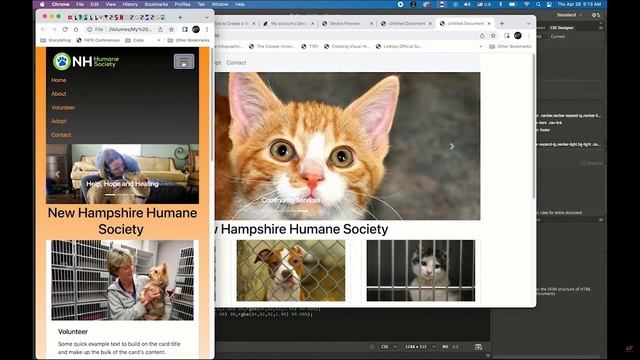Image resolution: width=640 pixels, height=360 pixels.
Task: Add a new tab in the front Chrome window
Action: (x=180, y=18)
